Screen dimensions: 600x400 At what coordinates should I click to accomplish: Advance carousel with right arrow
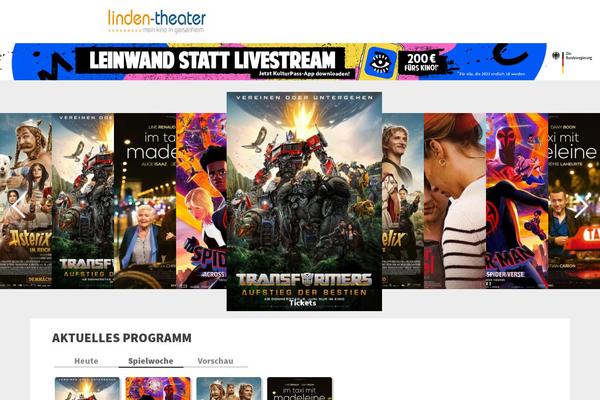[x=581, y=206]
